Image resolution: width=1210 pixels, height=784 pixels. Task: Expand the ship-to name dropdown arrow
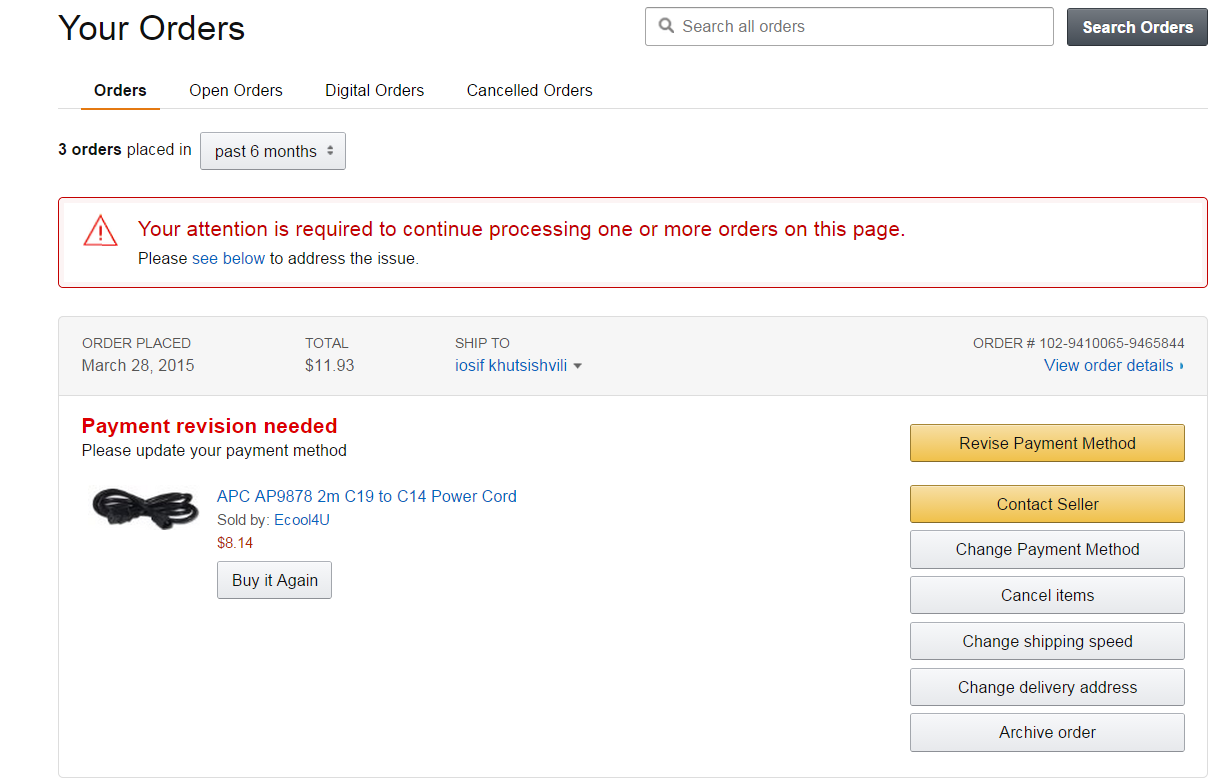pyautogui.click(x=578, y=366)
